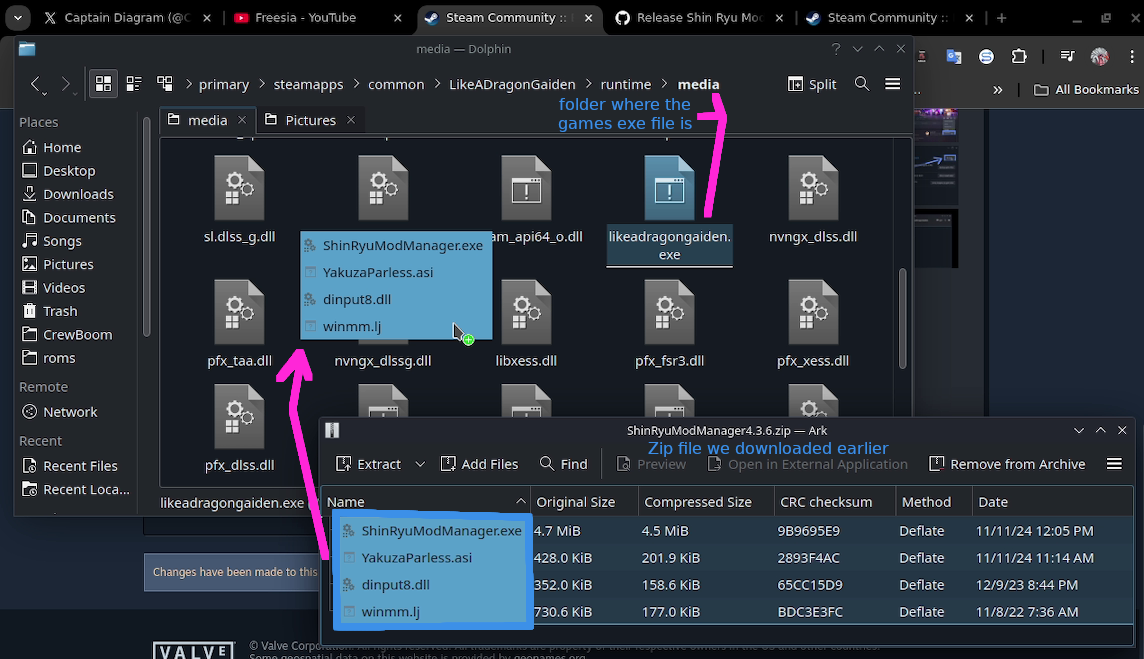Screen dimensions: 1144x659
Task: Sort Ark list by Date column
Action: [1053, 502]
